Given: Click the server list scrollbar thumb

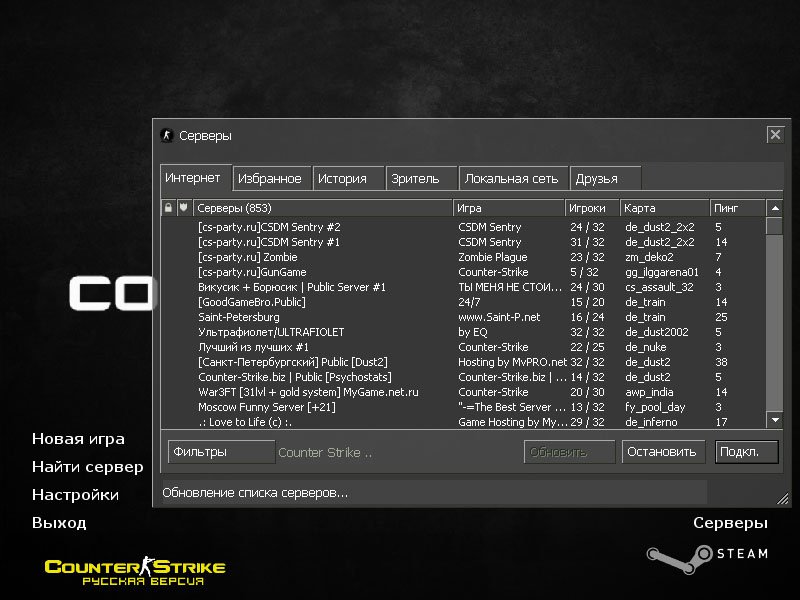Looking at the screenshot, I should click(x=775, y=226).
